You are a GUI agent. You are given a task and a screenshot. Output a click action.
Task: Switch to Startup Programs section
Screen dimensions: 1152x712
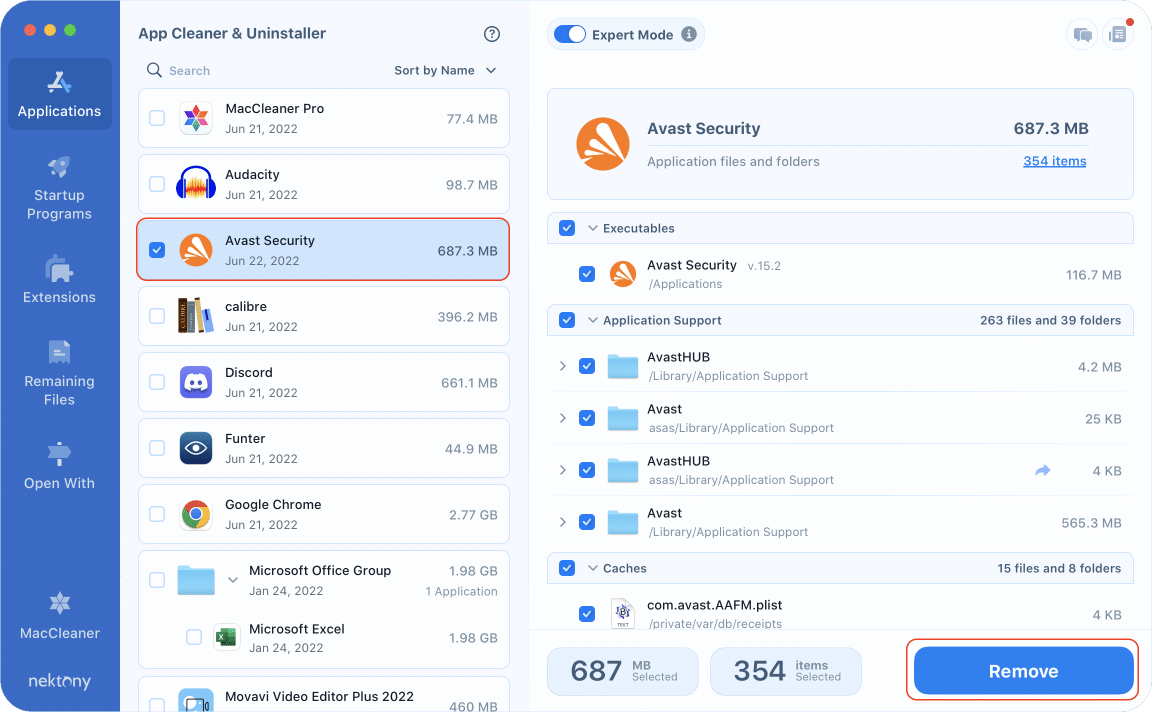60,188
